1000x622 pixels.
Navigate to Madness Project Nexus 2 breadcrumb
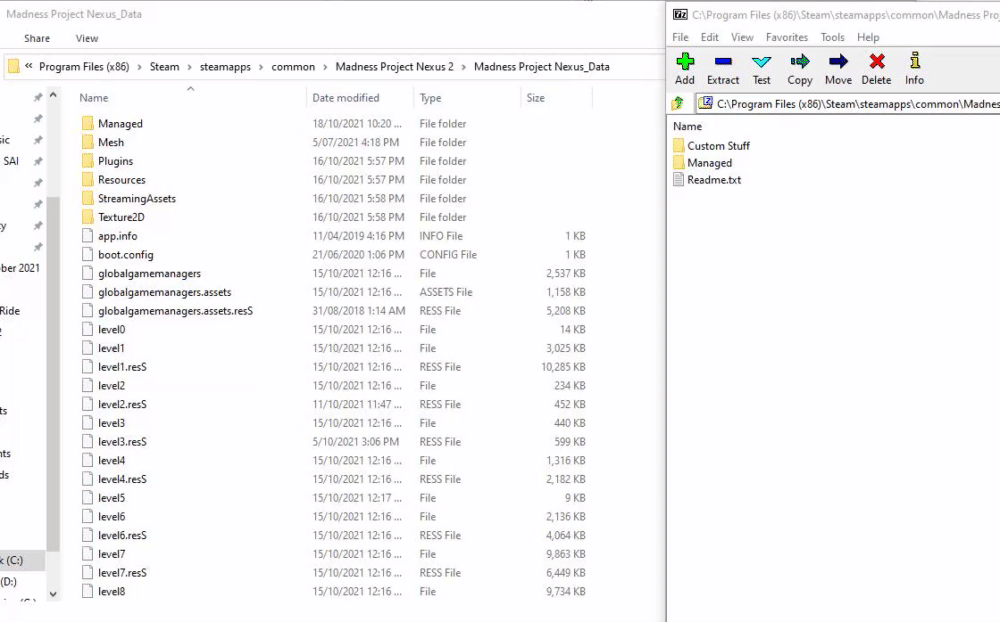395,66
